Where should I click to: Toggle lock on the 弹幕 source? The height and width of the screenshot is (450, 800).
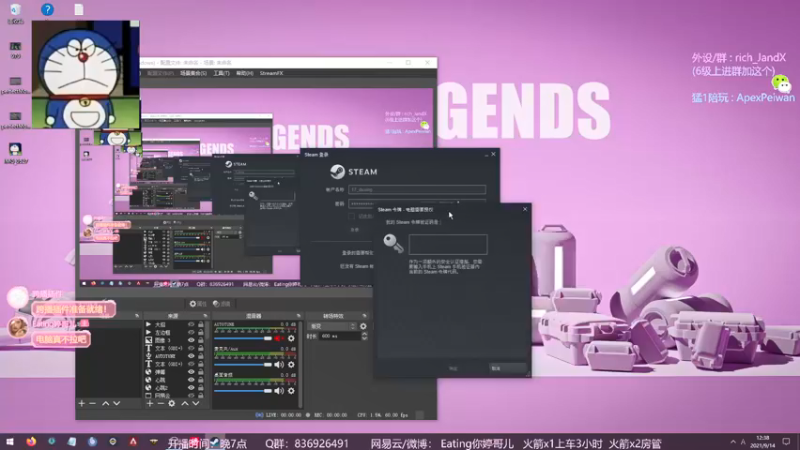tap(201, 372)
